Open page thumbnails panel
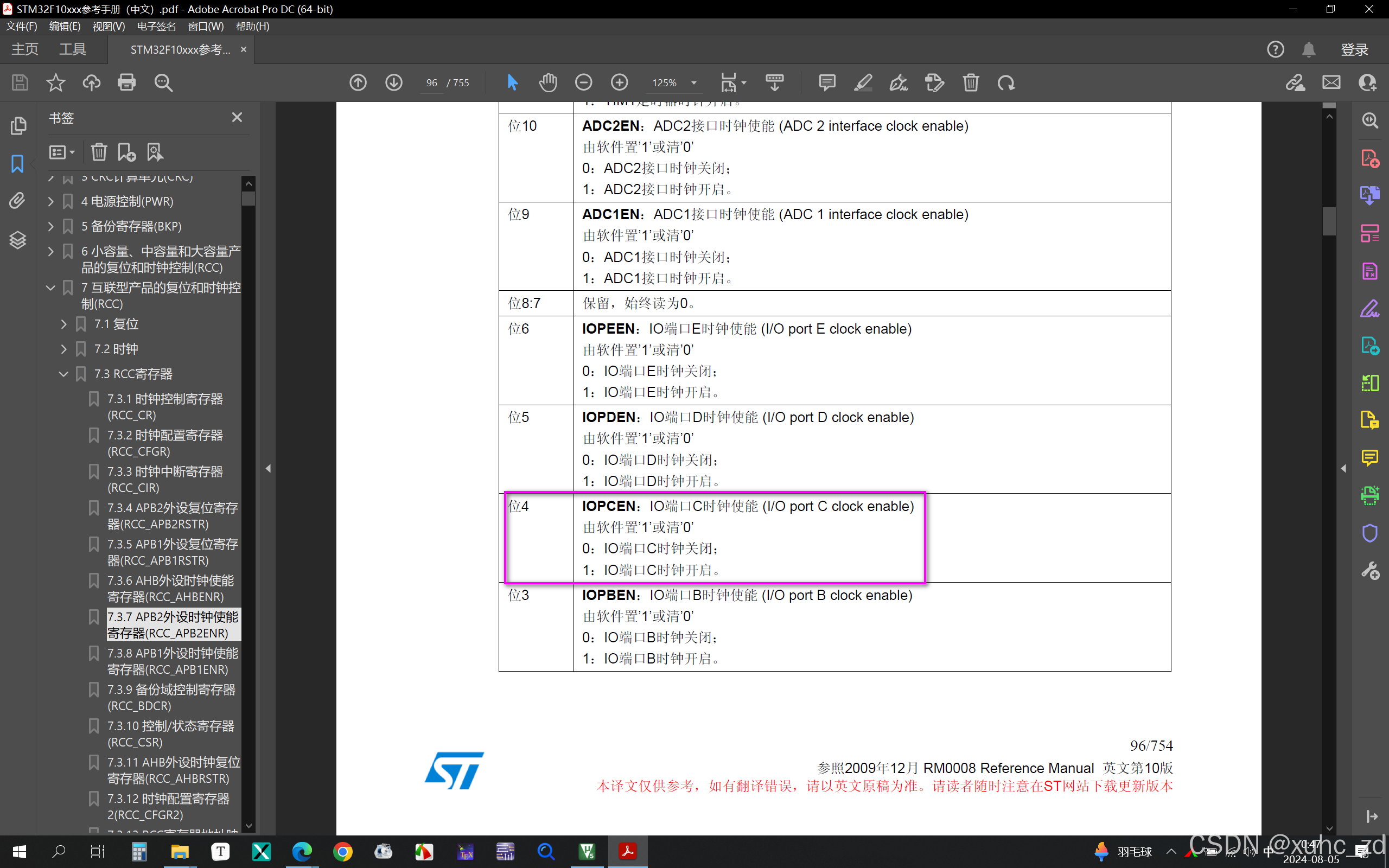This screenshot has width=1389, height=868. click(18, 126)
